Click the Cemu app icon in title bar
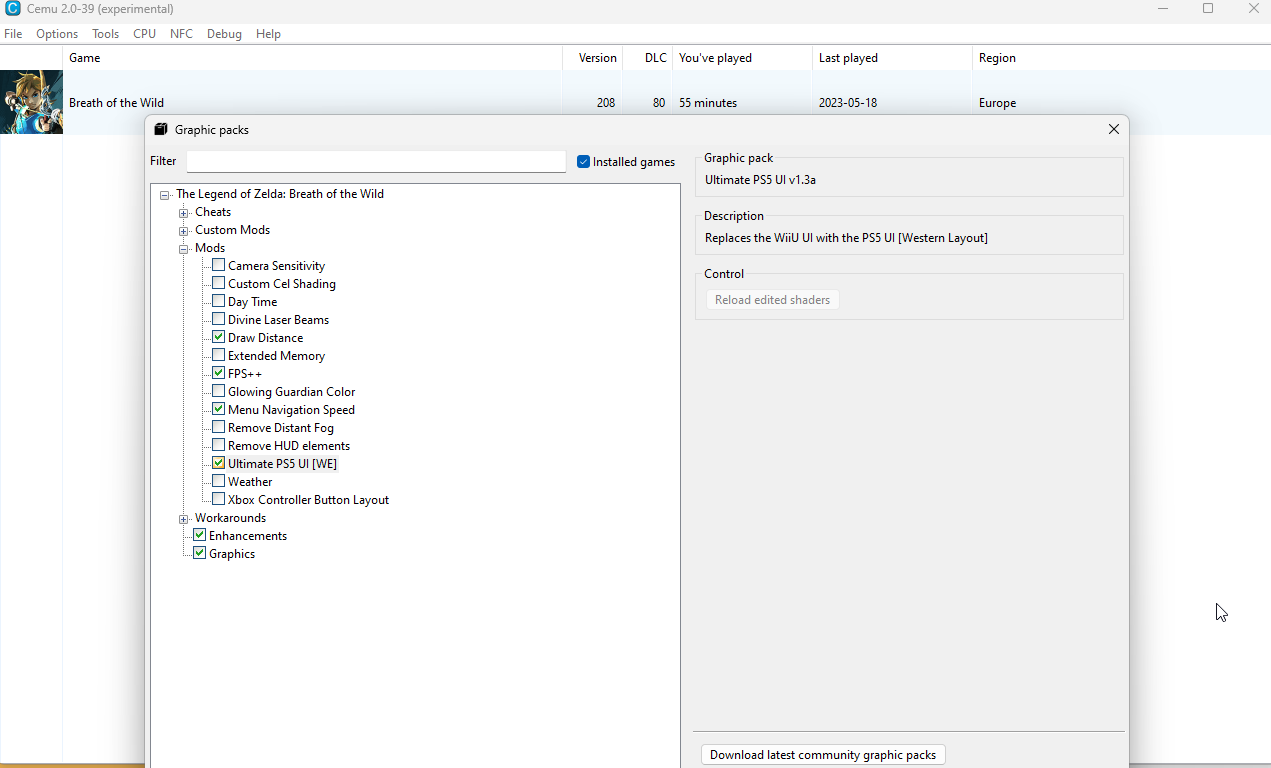This screenshot has height=768, width=1271. pyautogui.click(x=13, y=9)
